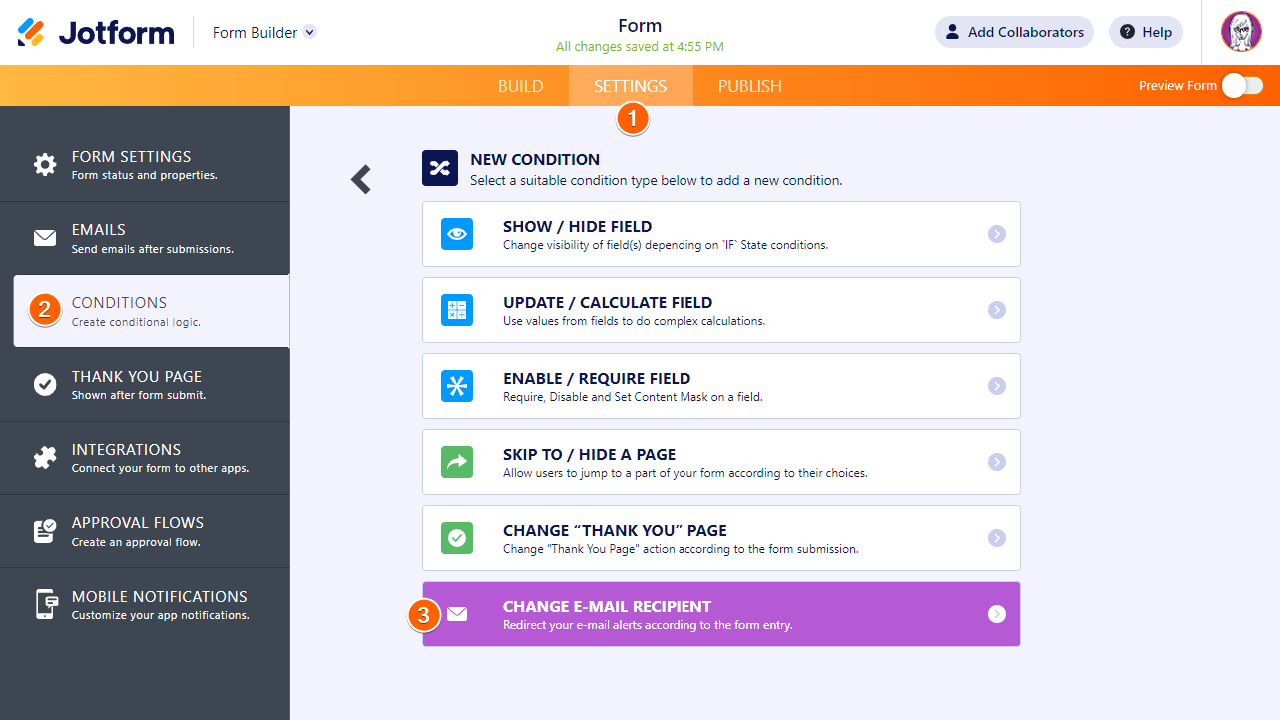1280x720 pixels.
Task: Click the Show / Hide Field eye icon
Action: click(x=457, y=234)
